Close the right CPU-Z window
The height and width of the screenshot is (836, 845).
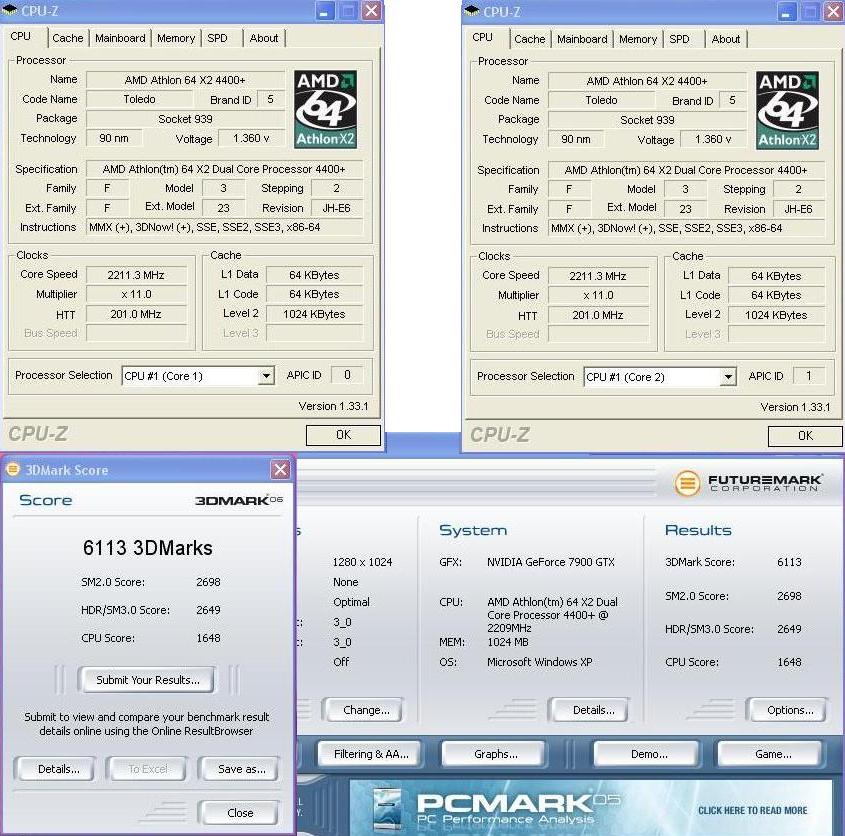833,12
